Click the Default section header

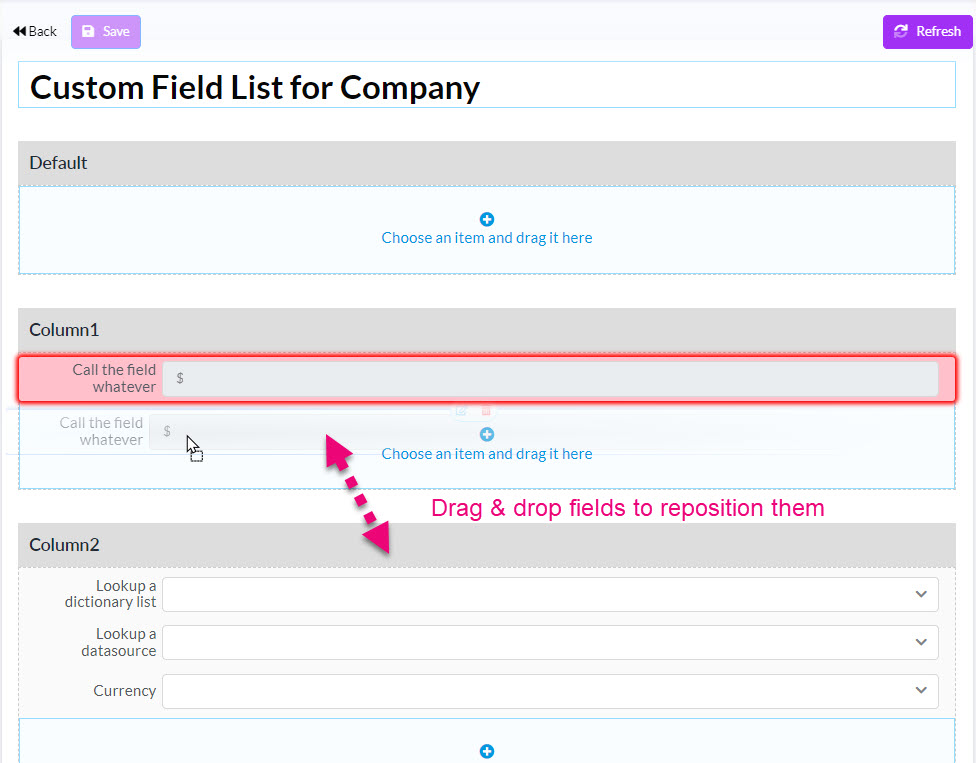coord(487,163)
